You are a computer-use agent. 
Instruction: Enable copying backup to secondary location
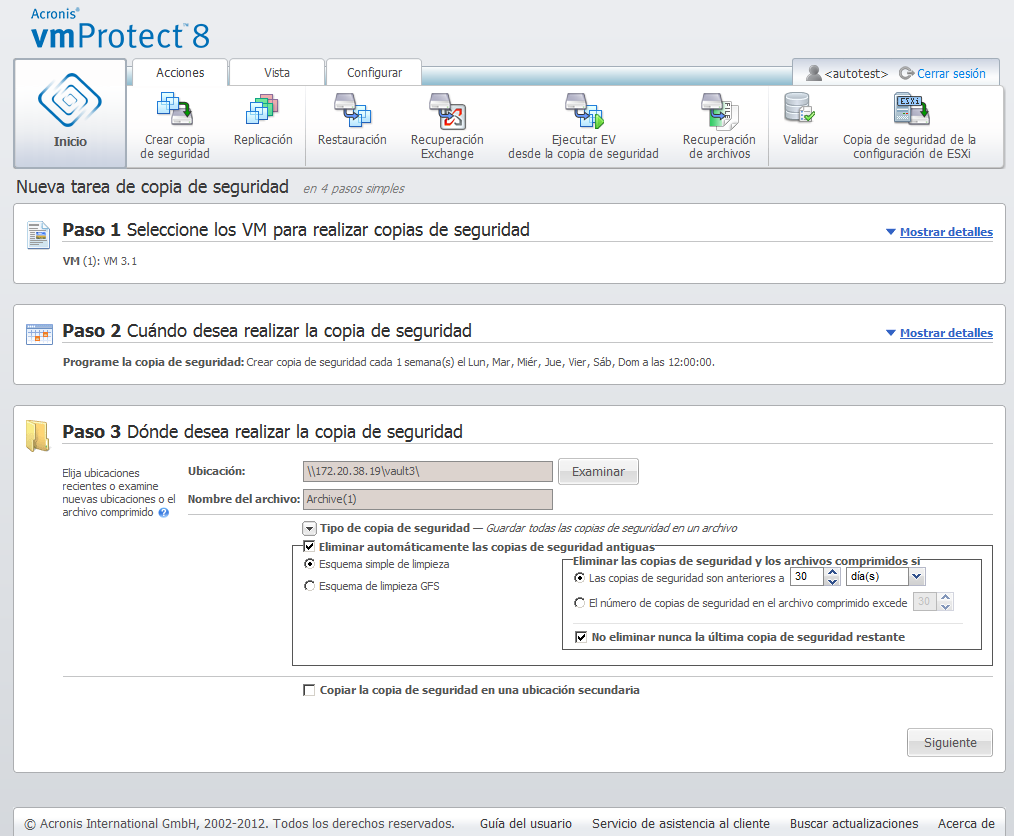pyautogui.click(x=309, y=691)
